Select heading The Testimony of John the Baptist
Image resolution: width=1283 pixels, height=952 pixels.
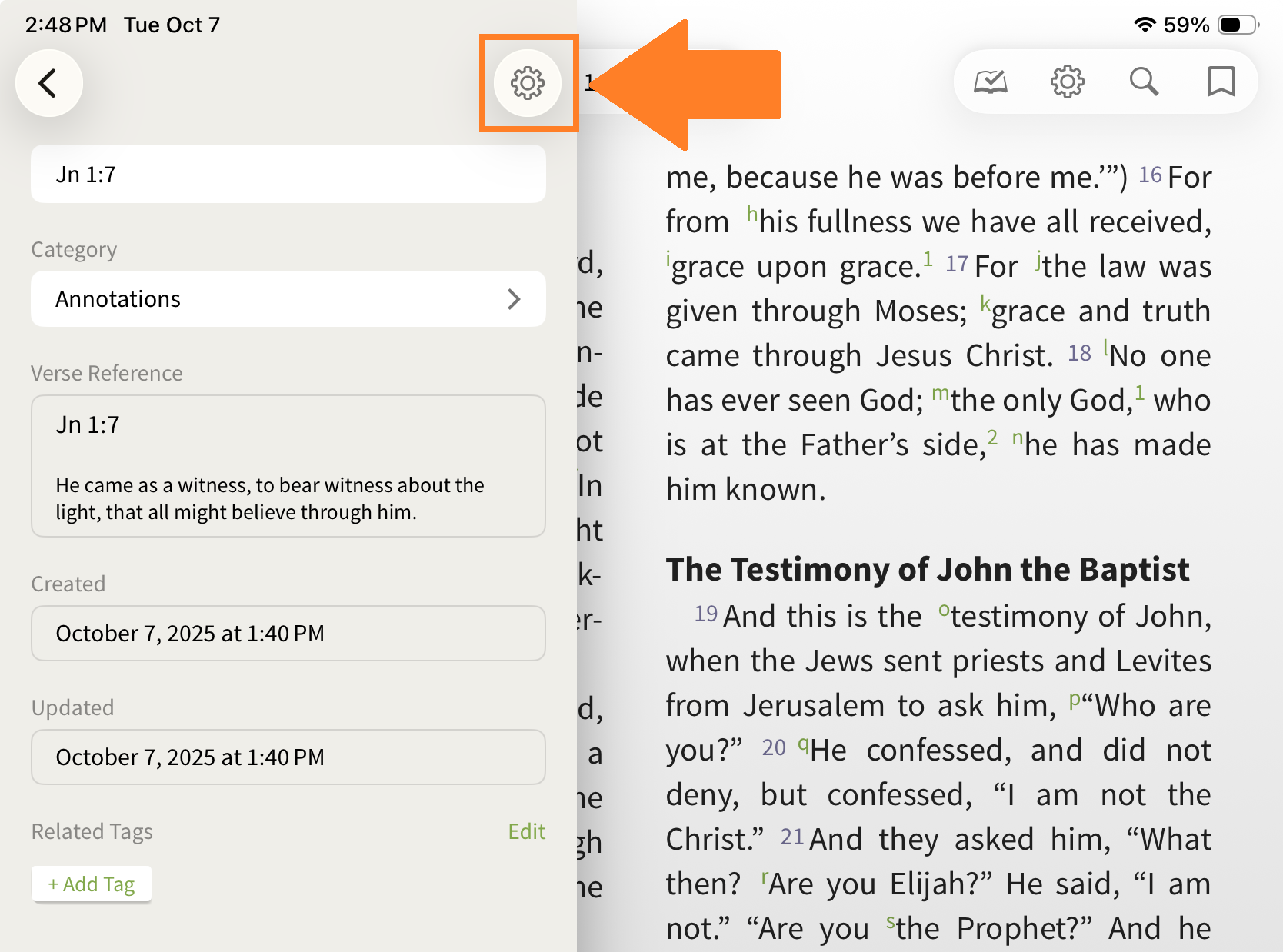927,570
